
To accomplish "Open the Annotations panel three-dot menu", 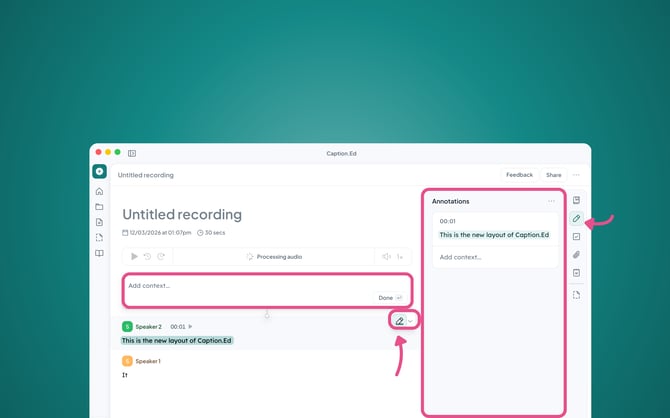I will tap(551, 201).
